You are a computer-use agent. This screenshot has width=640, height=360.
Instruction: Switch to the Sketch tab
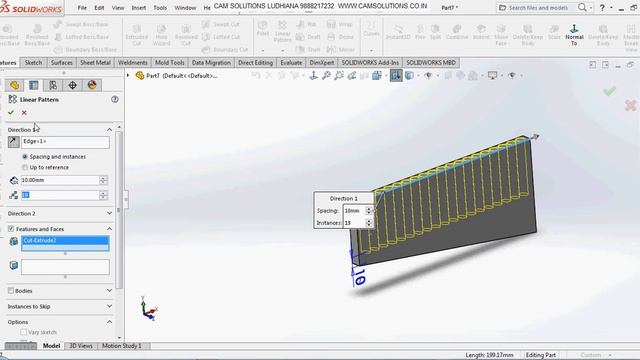click(33, 62)
